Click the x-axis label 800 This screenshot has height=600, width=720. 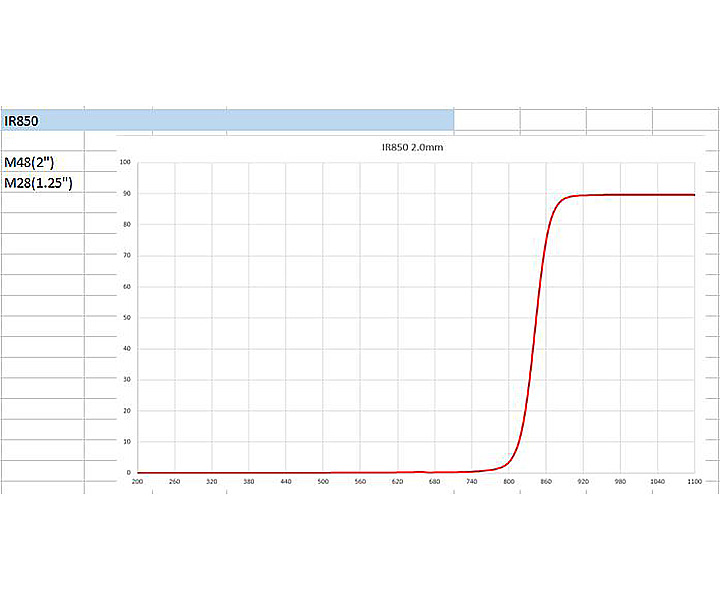[x=509, y=483]
